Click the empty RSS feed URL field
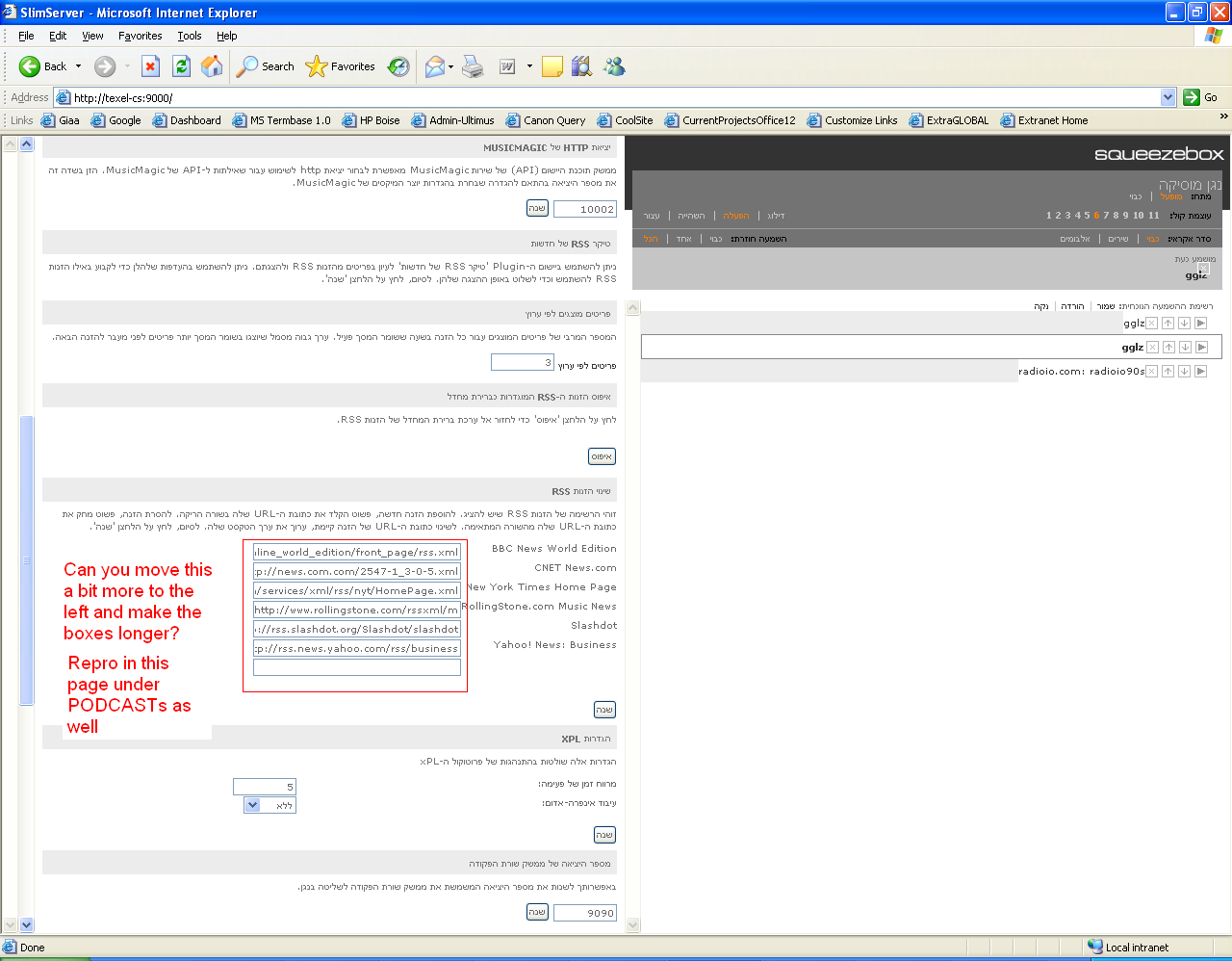This screenshot has width=1232, height=961. coord(357,667)
